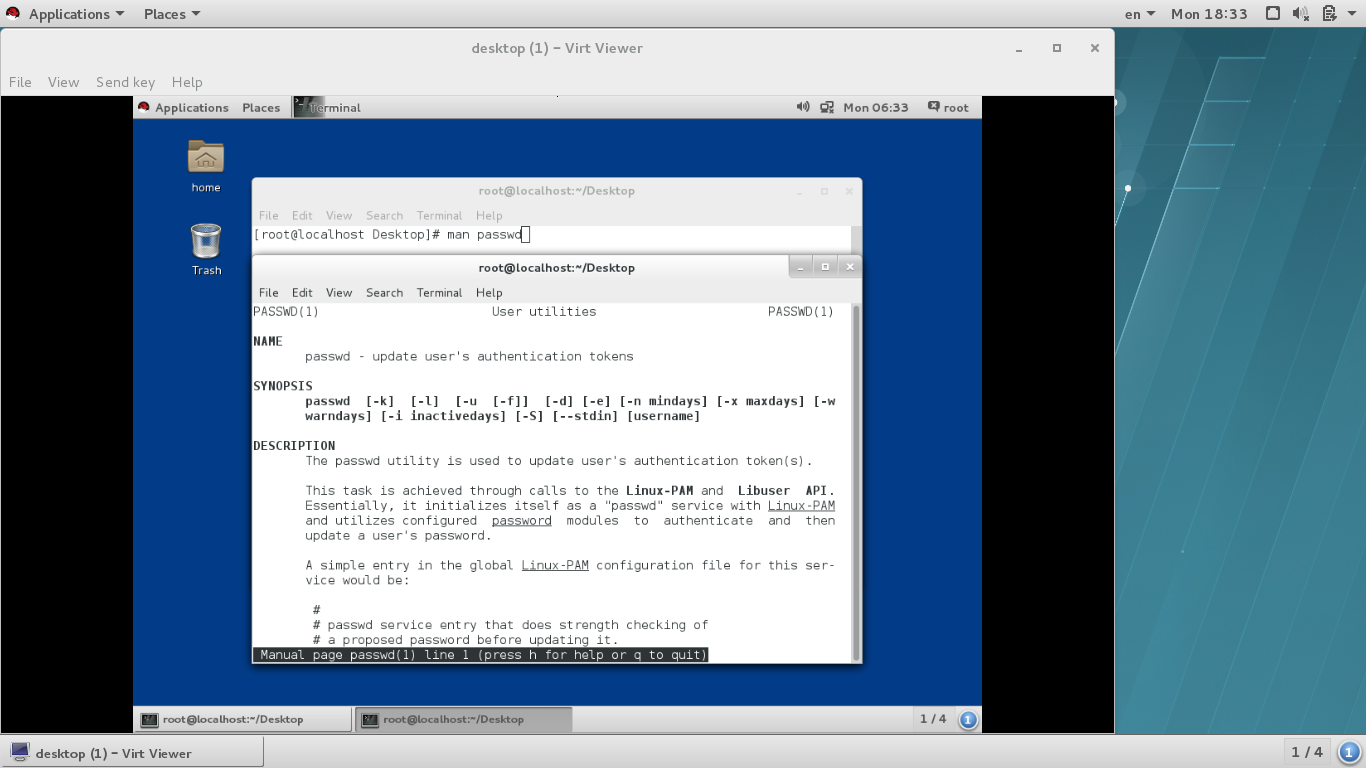Open Help menu in front terminal
The height and width of the screenshot is (768, 1366).
(489, 292)
